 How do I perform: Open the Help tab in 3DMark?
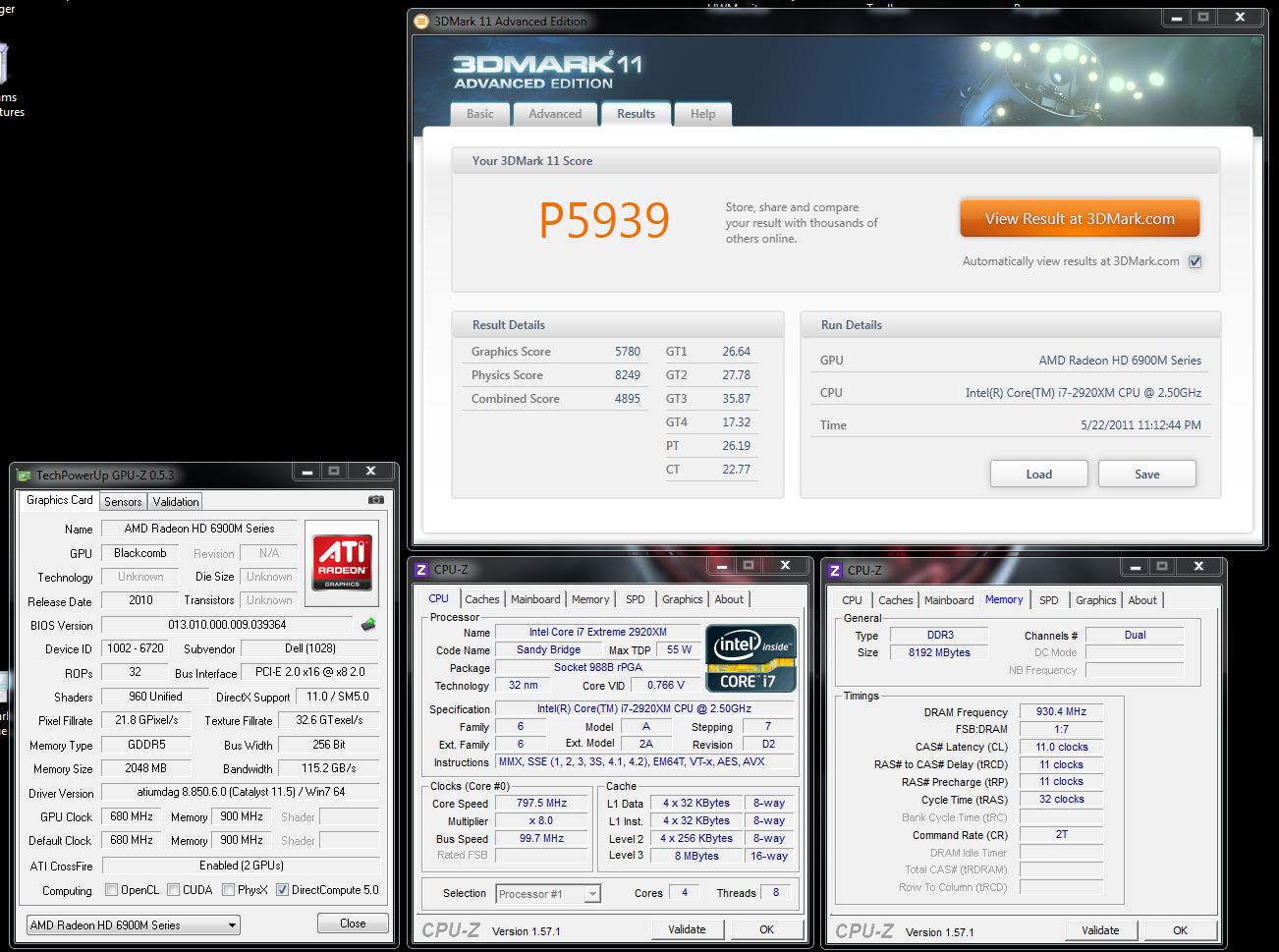pos(702,114)
